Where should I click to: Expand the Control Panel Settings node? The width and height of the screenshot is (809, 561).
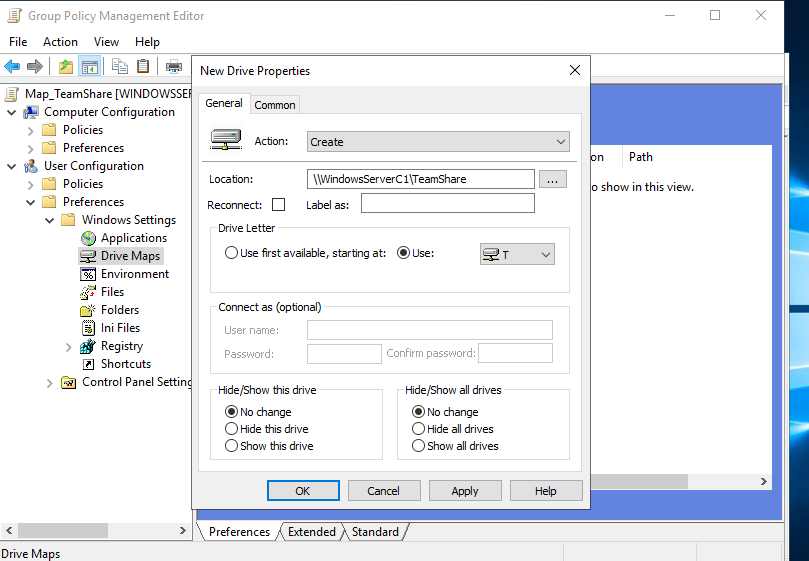(x=50, y=383)
